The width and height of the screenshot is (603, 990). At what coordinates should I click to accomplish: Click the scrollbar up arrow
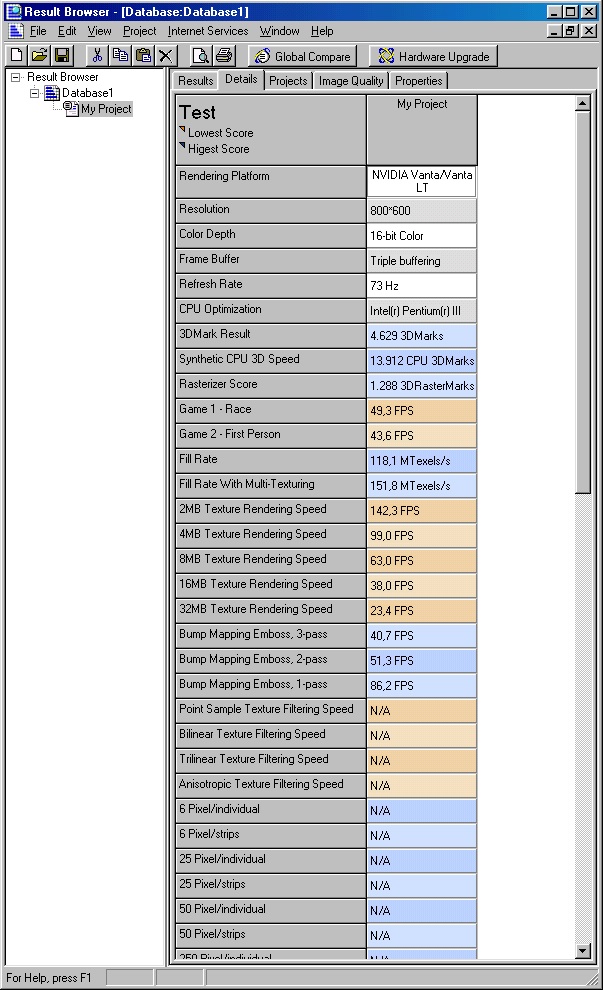click(583, 104)
